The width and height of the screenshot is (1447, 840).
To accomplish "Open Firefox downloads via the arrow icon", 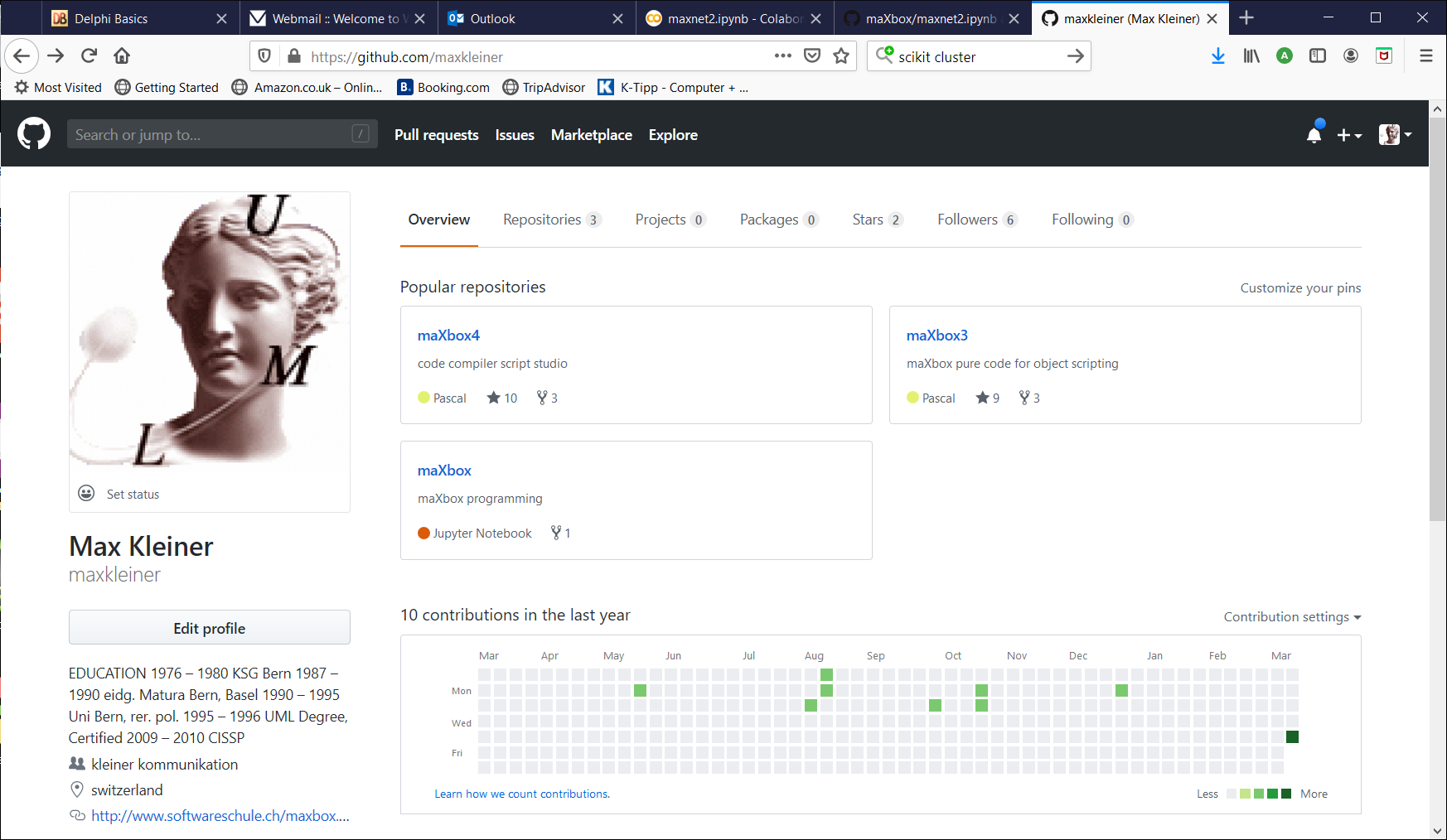I will pyautogui.click(x=1217, y=56).
